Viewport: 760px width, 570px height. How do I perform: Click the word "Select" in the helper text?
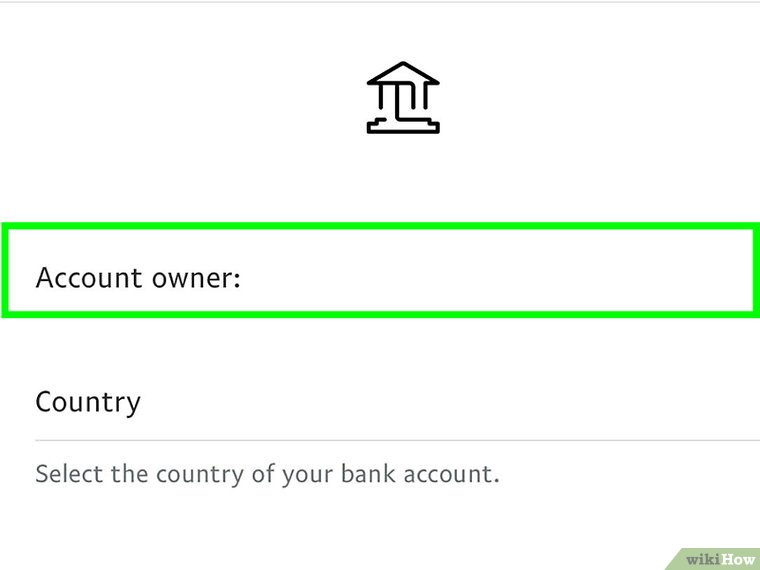click(69, 472)
